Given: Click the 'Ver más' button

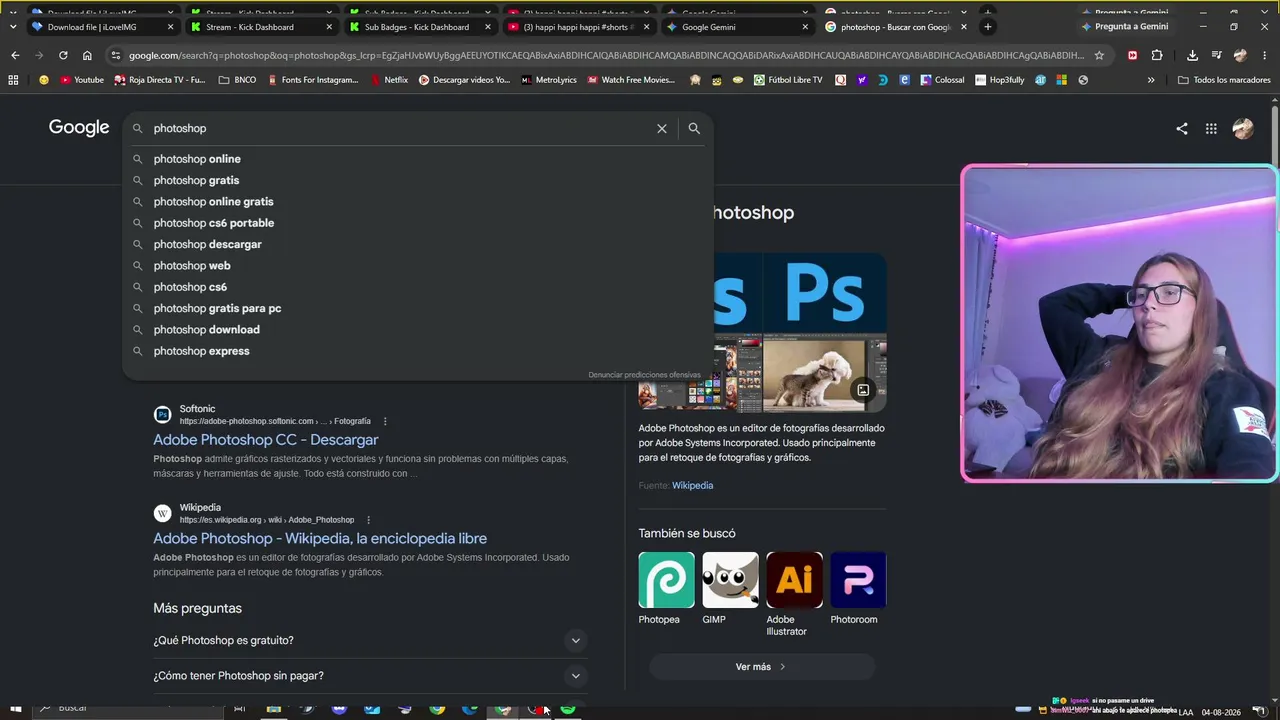Looking at the screenshot, I should (762, 667).
